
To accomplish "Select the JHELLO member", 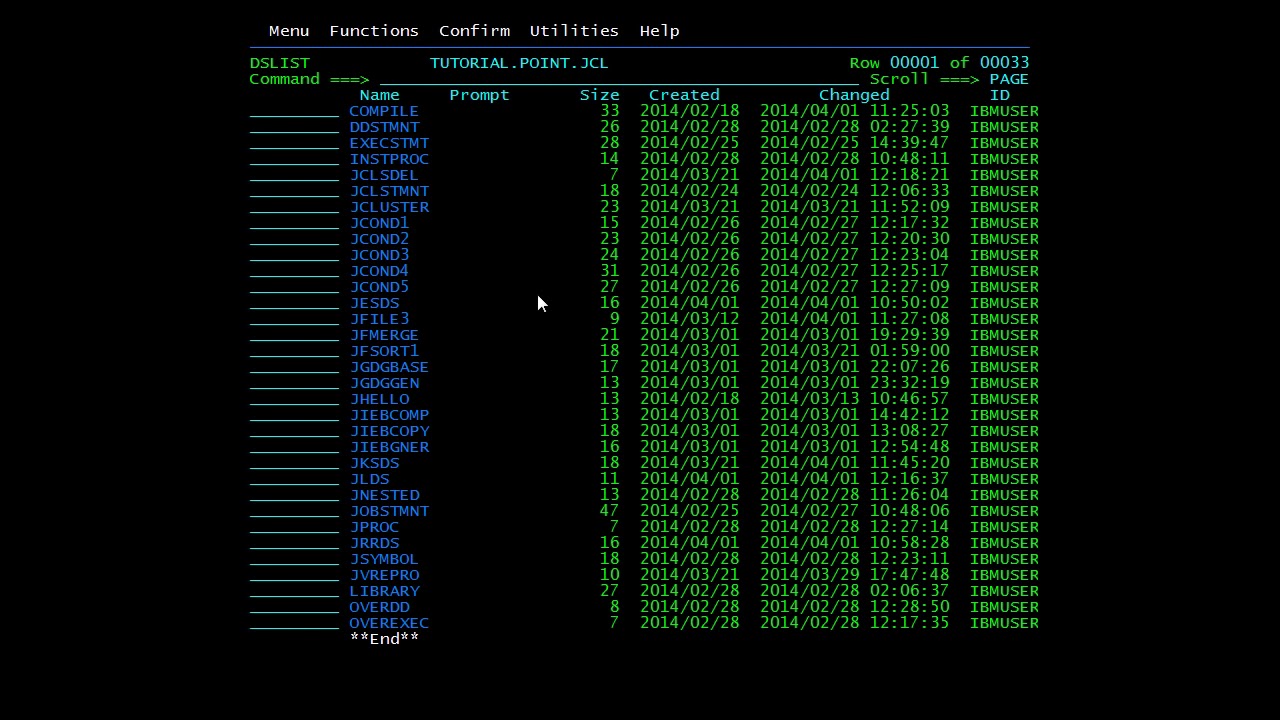I will [379, 399].
